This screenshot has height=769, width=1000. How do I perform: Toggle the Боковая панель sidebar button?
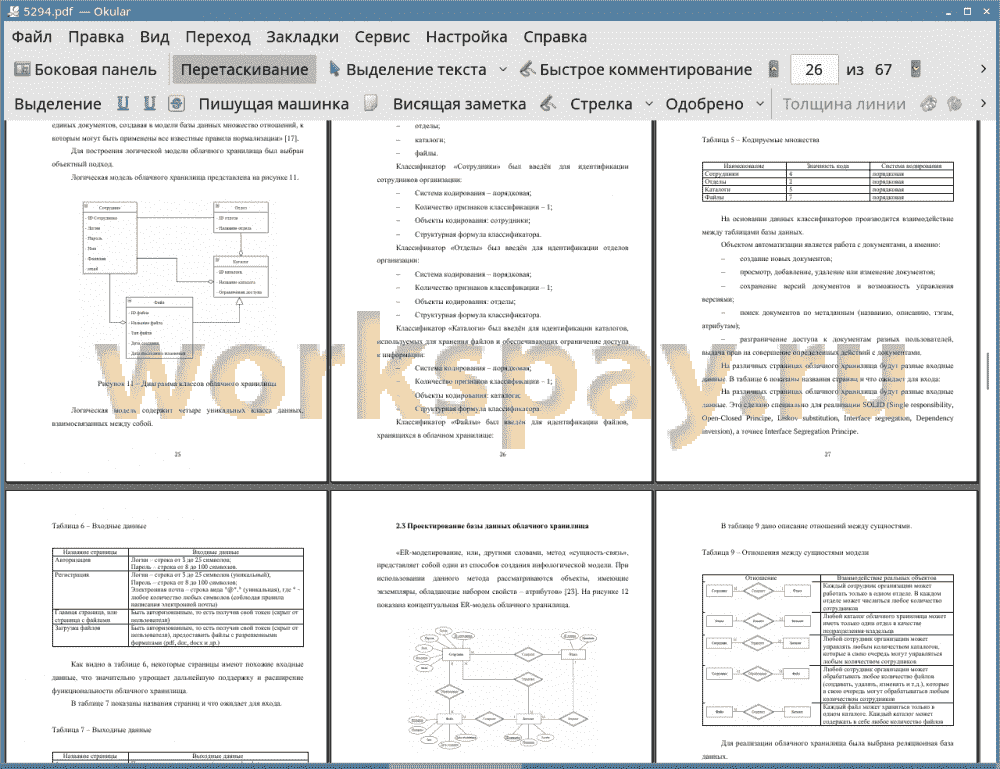point(85,70)
